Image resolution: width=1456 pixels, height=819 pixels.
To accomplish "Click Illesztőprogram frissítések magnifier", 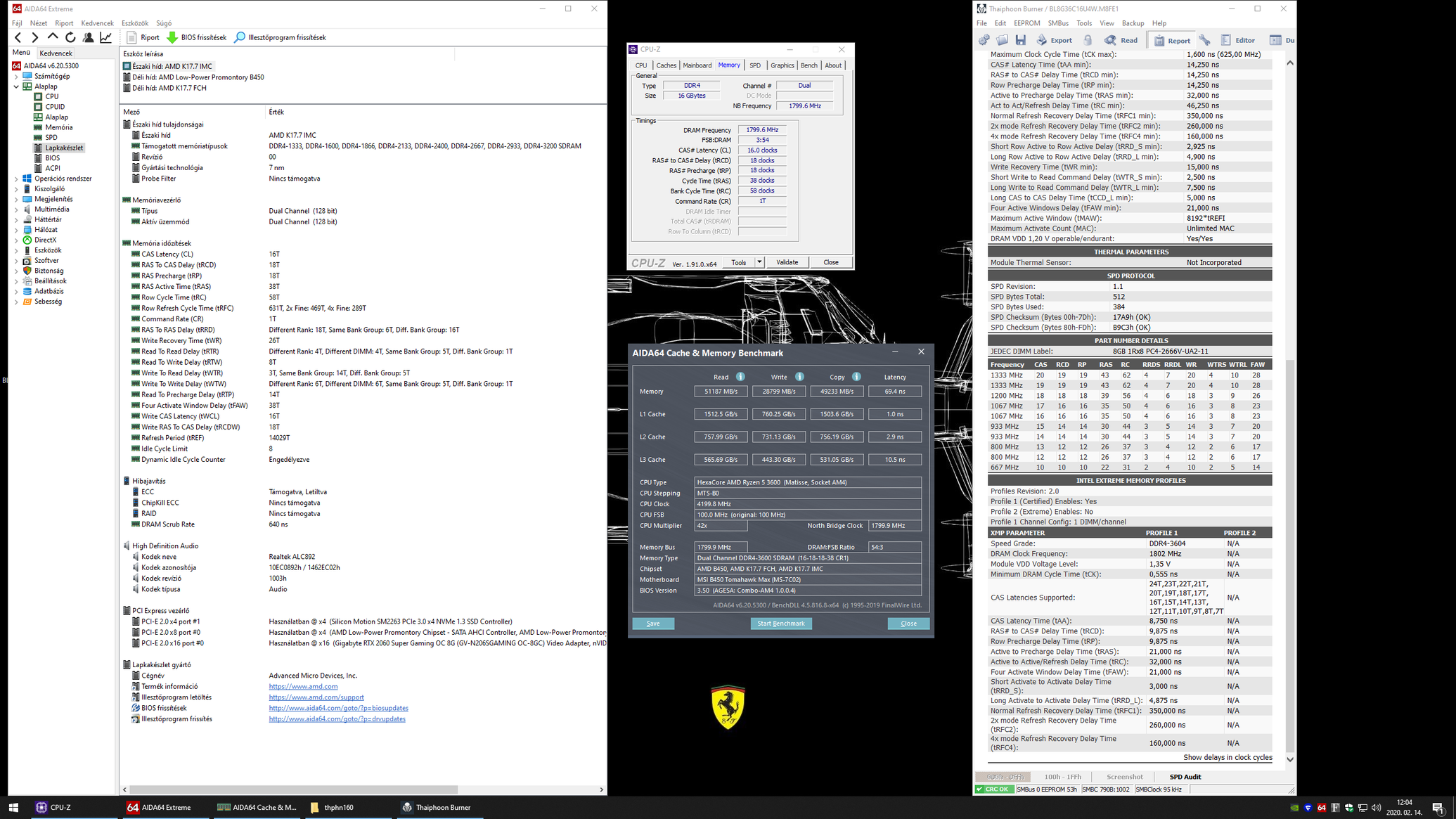I will coord(240,37).
